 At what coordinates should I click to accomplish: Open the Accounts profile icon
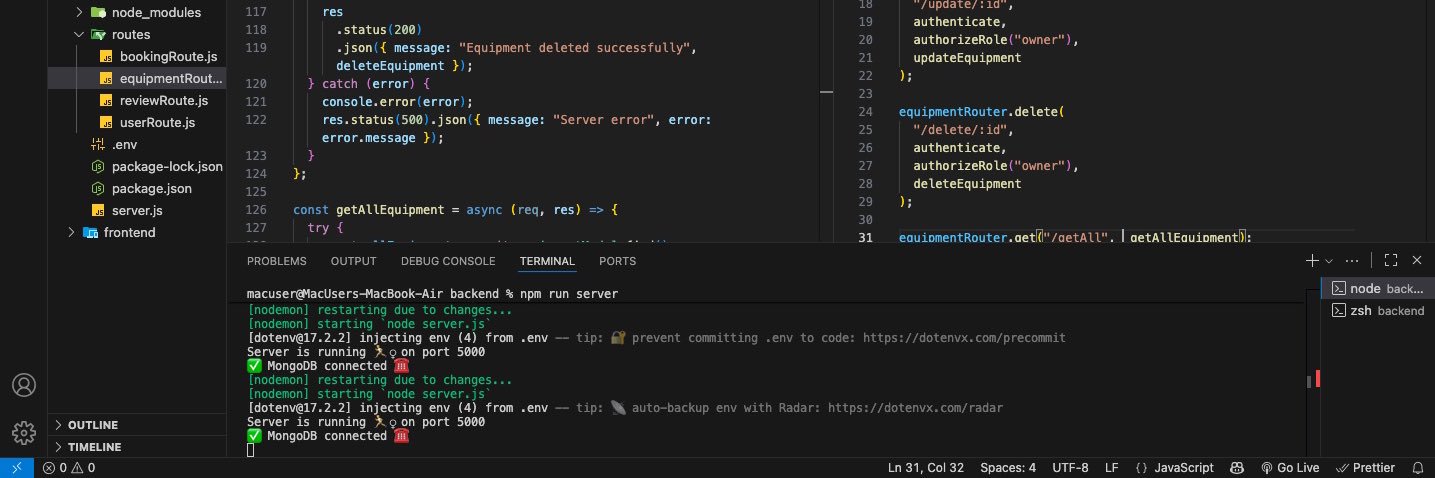(23, 385)
